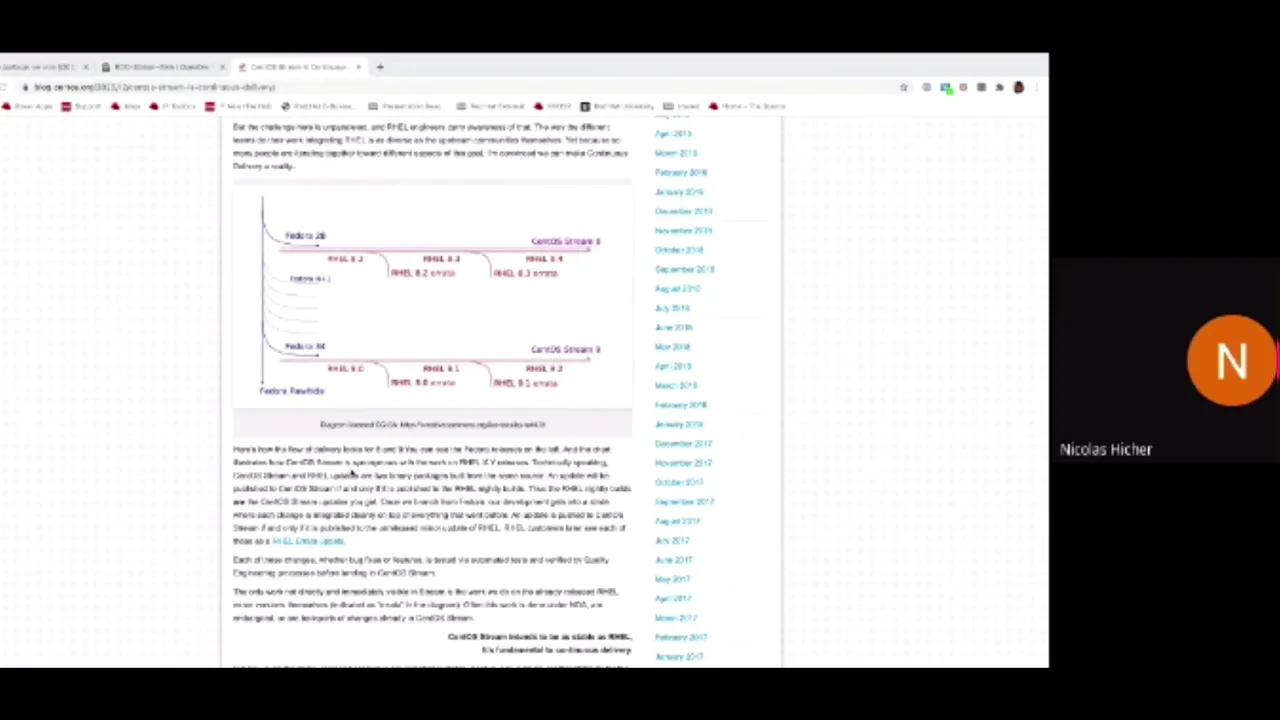Open a new browser tab

click(380, 67)
